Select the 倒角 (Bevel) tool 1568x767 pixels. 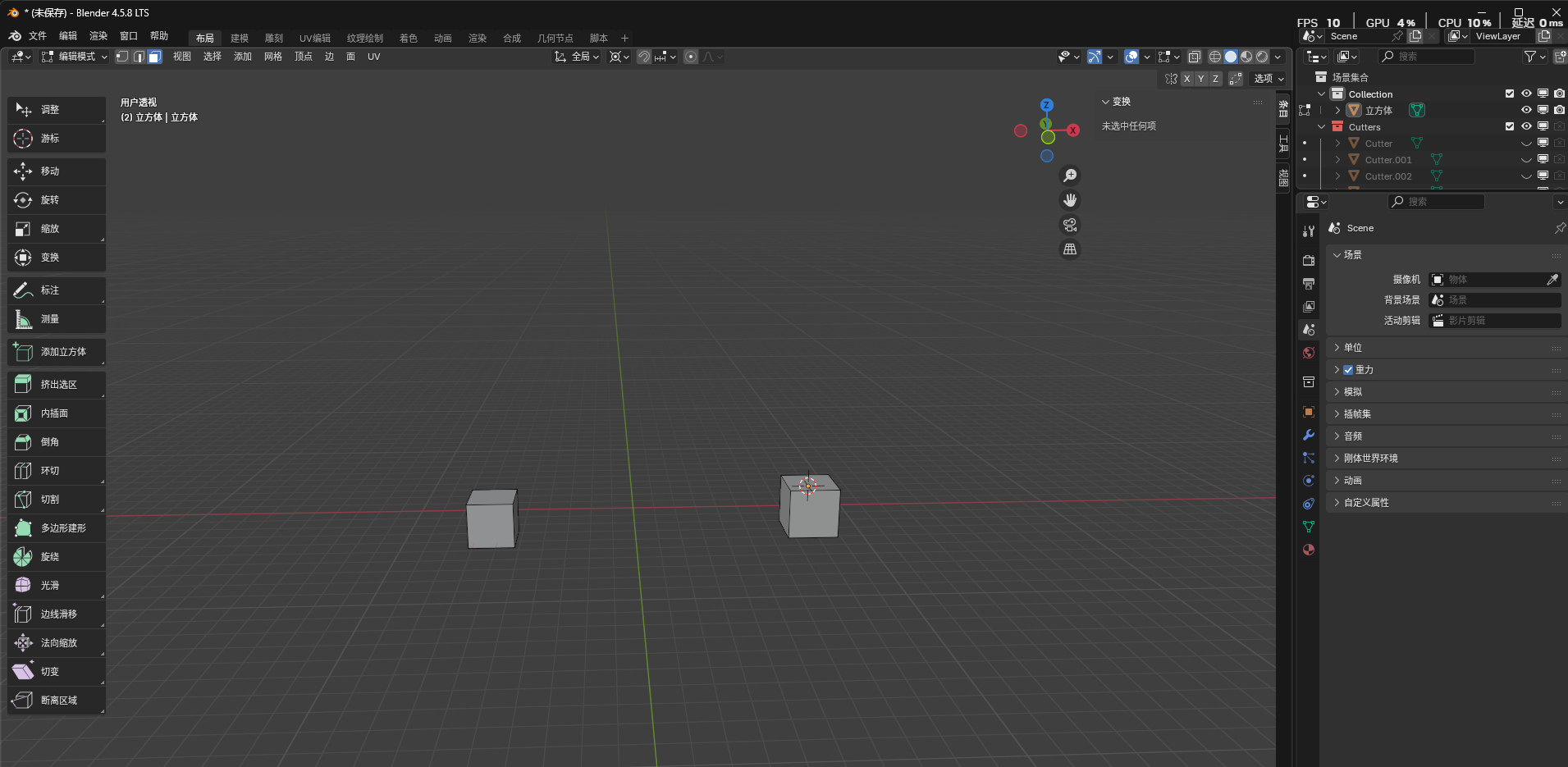(57, 442)
